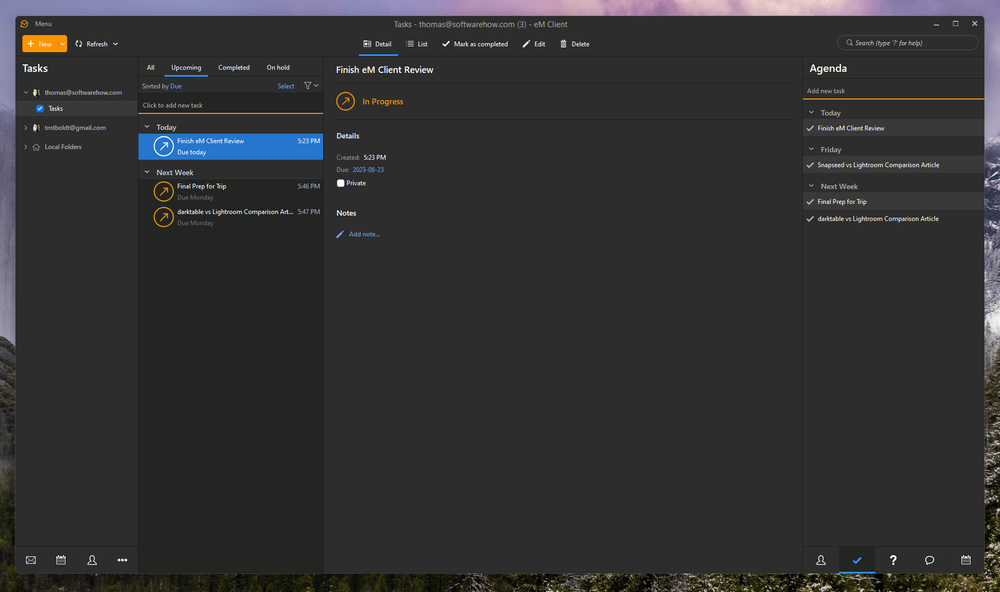Expand Local Folders
The image size is (1000, 592).
[x=26, y=147]
